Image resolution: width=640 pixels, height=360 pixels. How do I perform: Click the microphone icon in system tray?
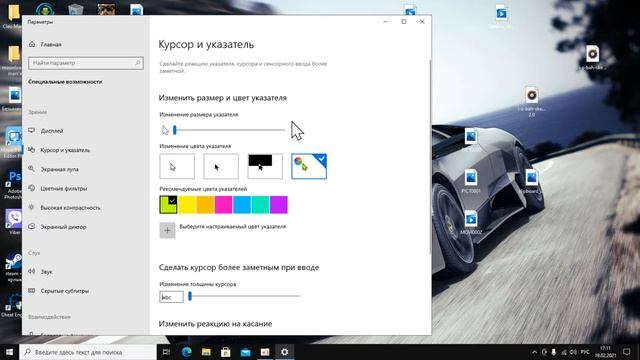[554, 352]
